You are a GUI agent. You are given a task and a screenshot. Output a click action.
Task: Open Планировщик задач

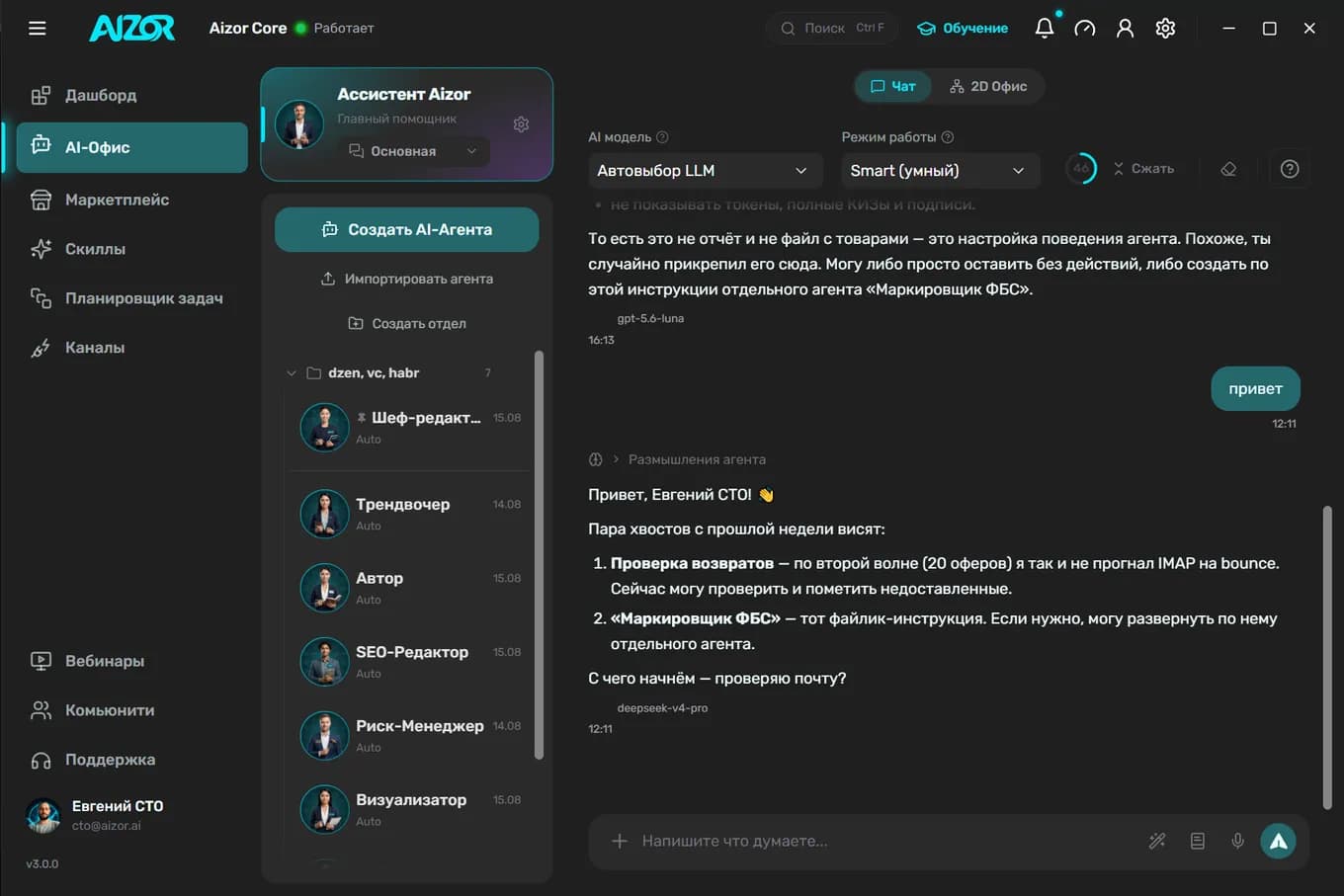tap(131, 298)
